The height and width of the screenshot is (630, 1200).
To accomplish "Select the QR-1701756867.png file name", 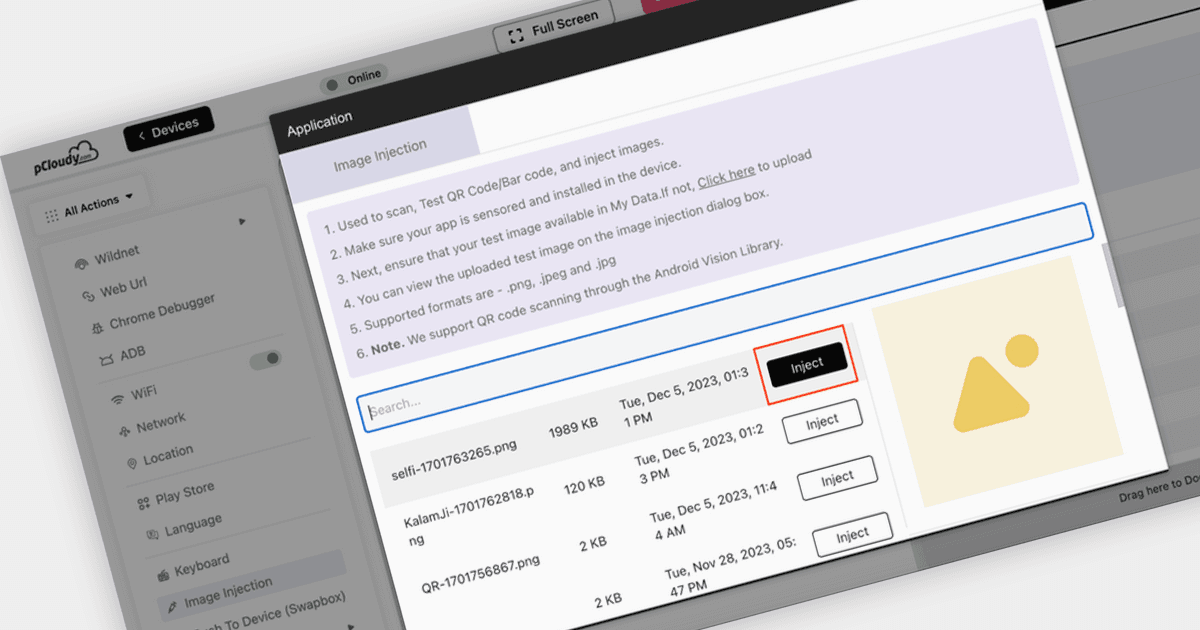I will pyautogui.click(x=480, y=573).
